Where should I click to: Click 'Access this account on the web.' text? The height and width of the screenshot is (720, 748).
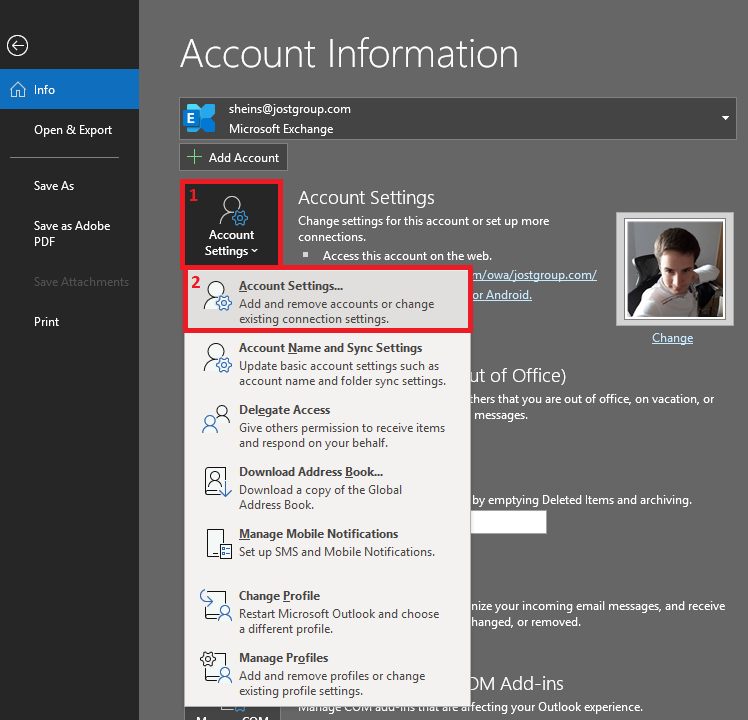(x=407, y=256)
